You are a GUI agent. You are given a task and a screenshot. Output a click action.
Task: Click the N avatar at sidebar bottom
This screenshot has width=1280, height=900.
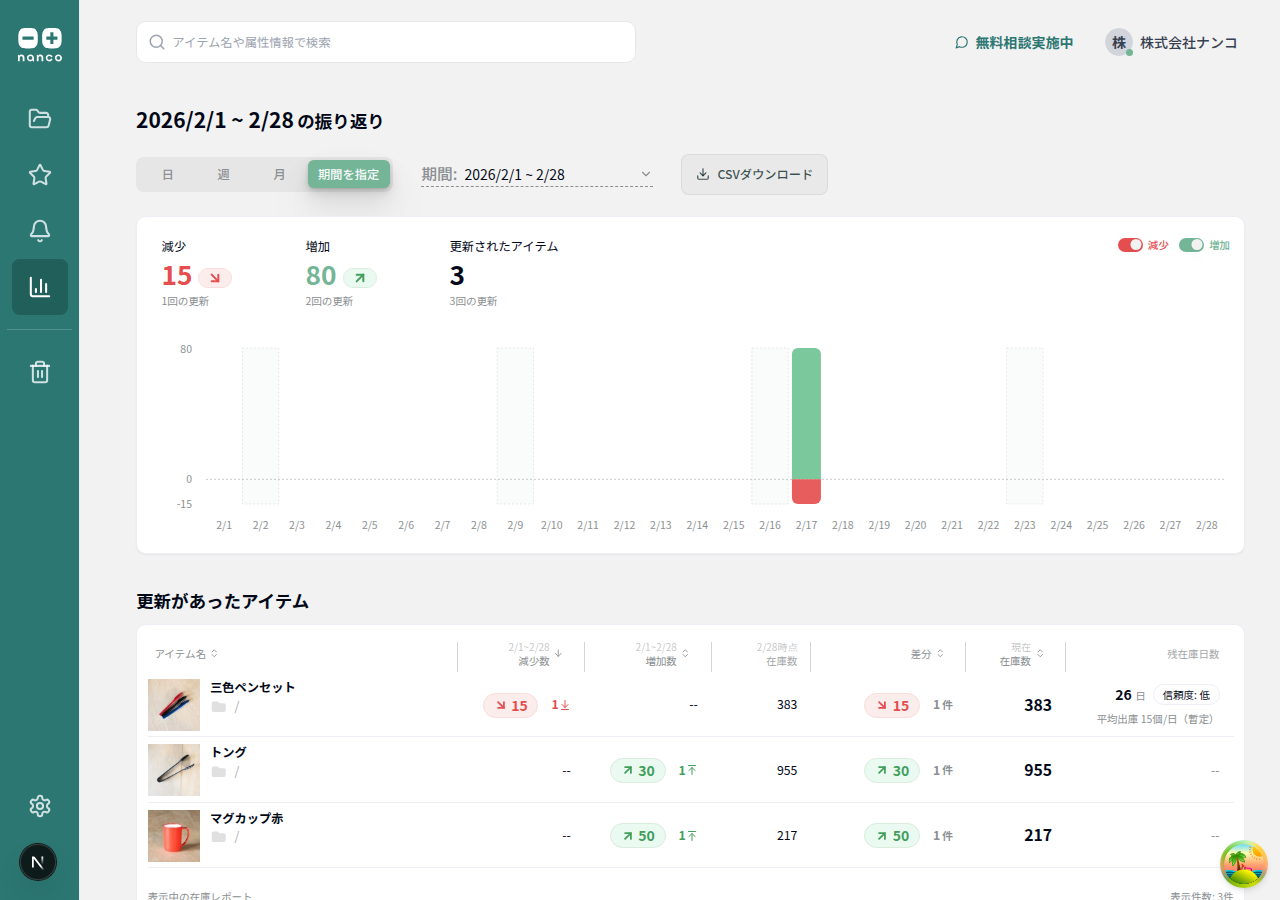tap(38, 861)
